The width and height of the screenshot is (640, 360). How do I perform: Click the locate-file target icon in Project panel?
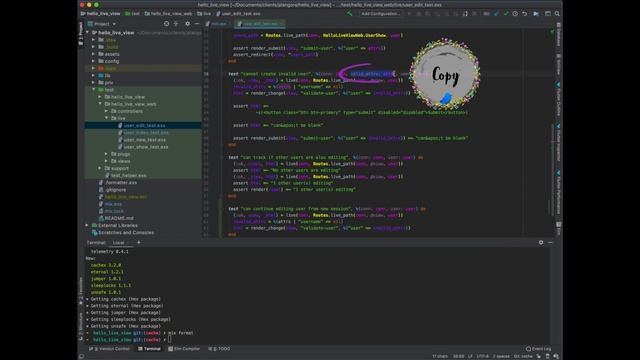167,24
